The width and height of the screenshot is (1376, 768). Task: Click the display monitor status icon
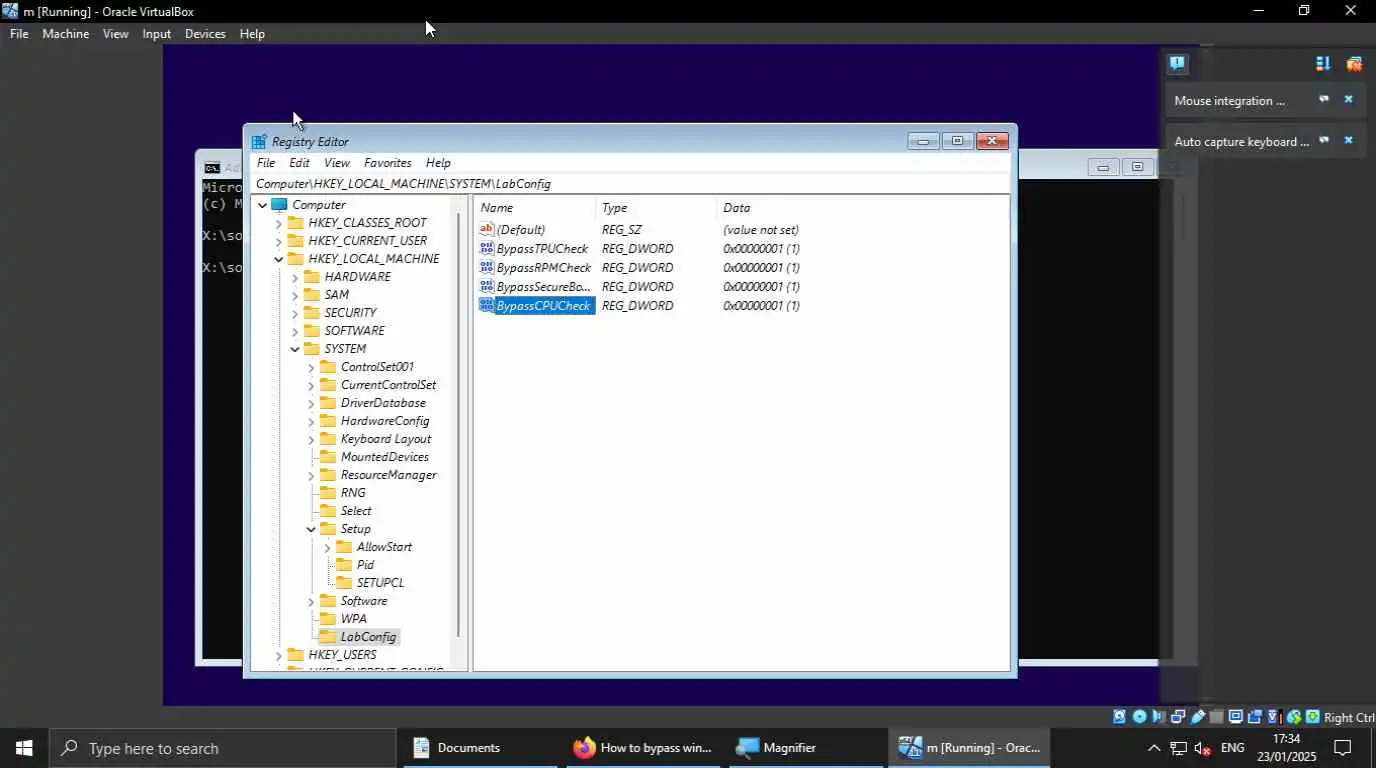1236,717
